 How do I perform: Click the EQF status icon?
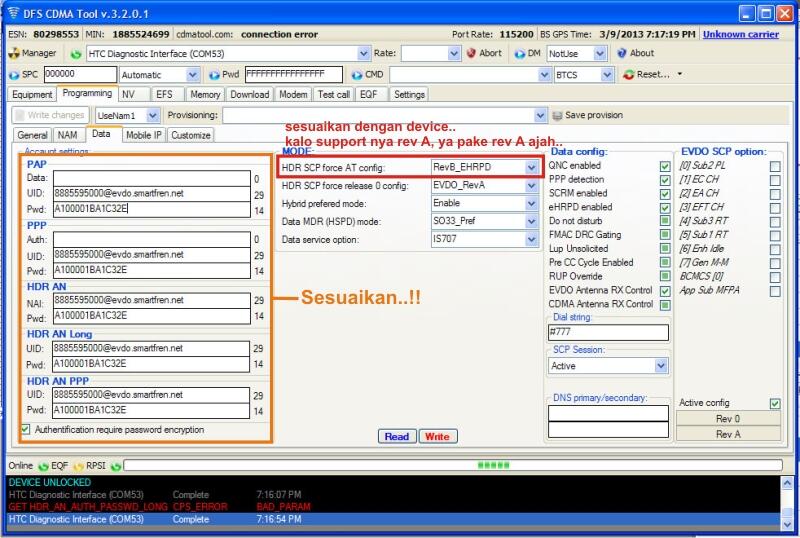tap(78, 466)
